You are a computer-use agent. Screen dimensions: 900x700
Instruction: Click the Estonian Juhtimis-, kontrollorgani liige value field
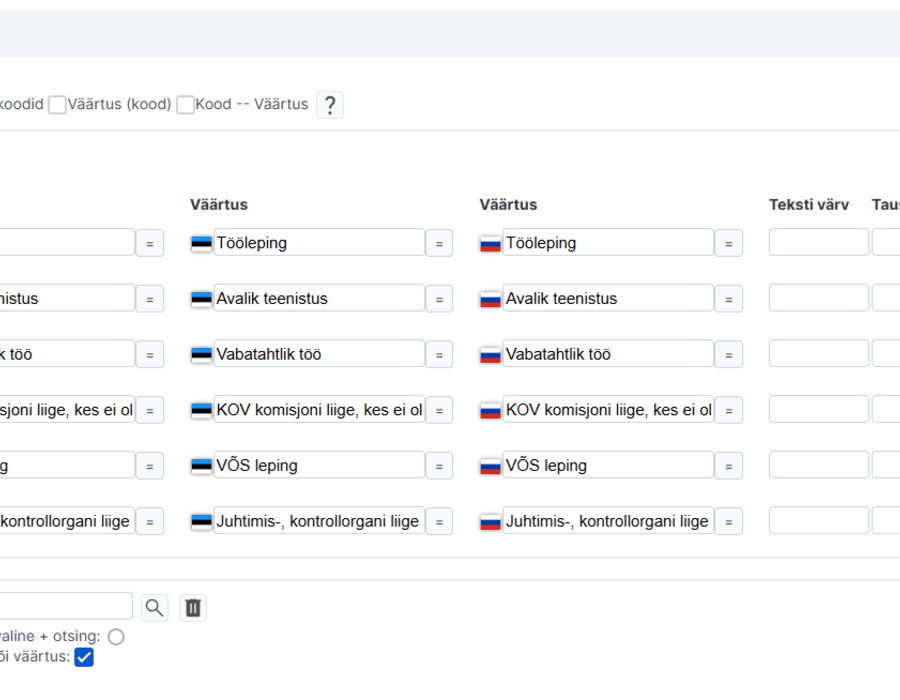click(x=319, y=520)
